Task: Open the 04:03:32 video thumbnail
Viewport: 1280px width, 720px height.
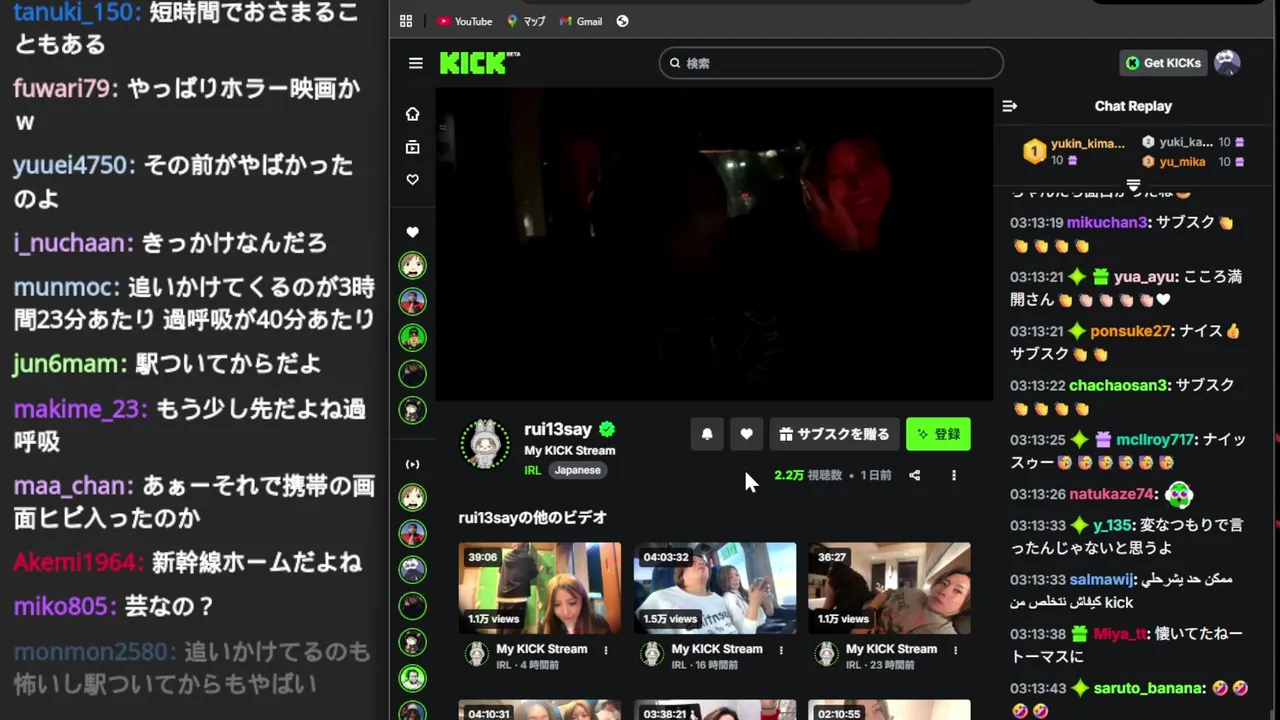Action: pos(715,588)
